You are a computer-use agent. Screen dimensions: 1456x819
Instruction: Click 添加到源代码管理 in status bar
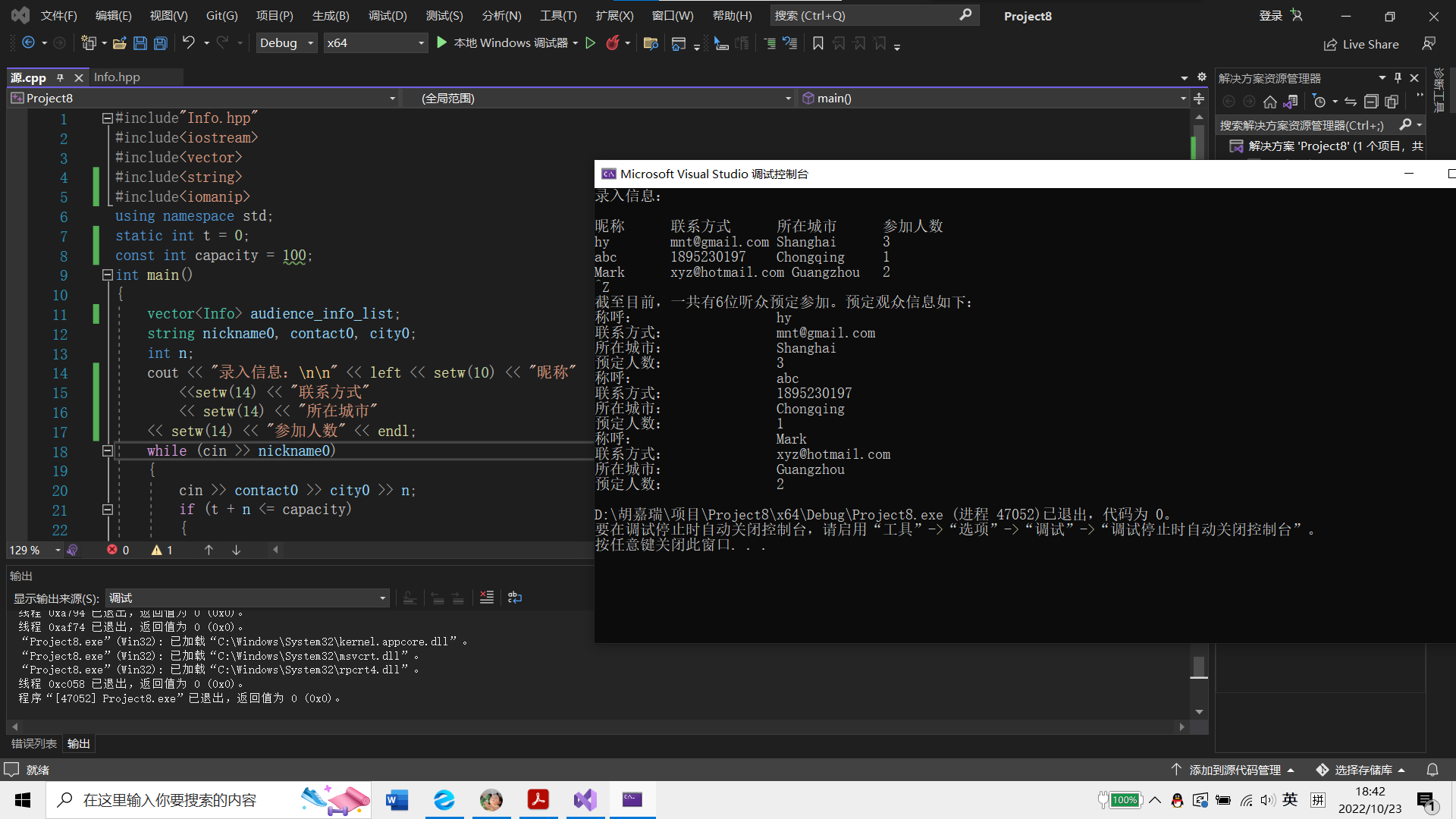pos(1235,770)
